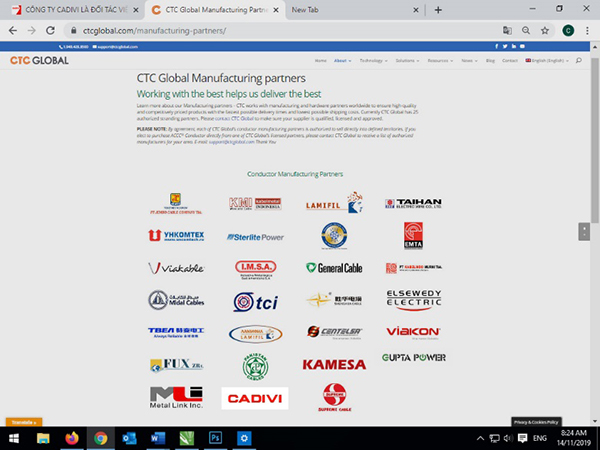Screen dimensions: 600x450
Task: Click the Elsewedy Electric logo
Action: [x=414, y=300]
